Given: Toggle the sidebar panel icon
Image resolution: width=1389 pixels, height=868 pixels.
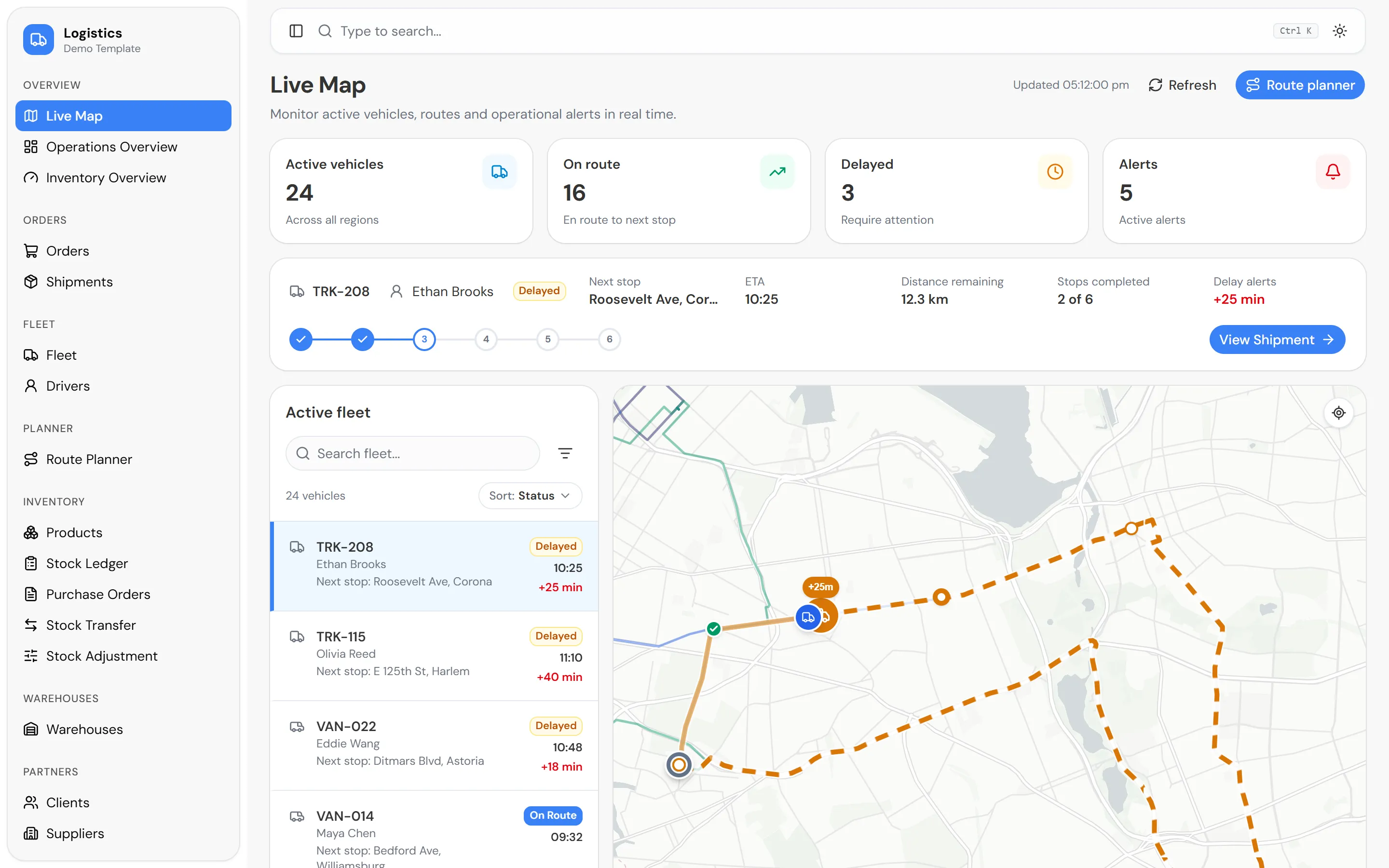Looking at the screenshot, I should [296, 31].
